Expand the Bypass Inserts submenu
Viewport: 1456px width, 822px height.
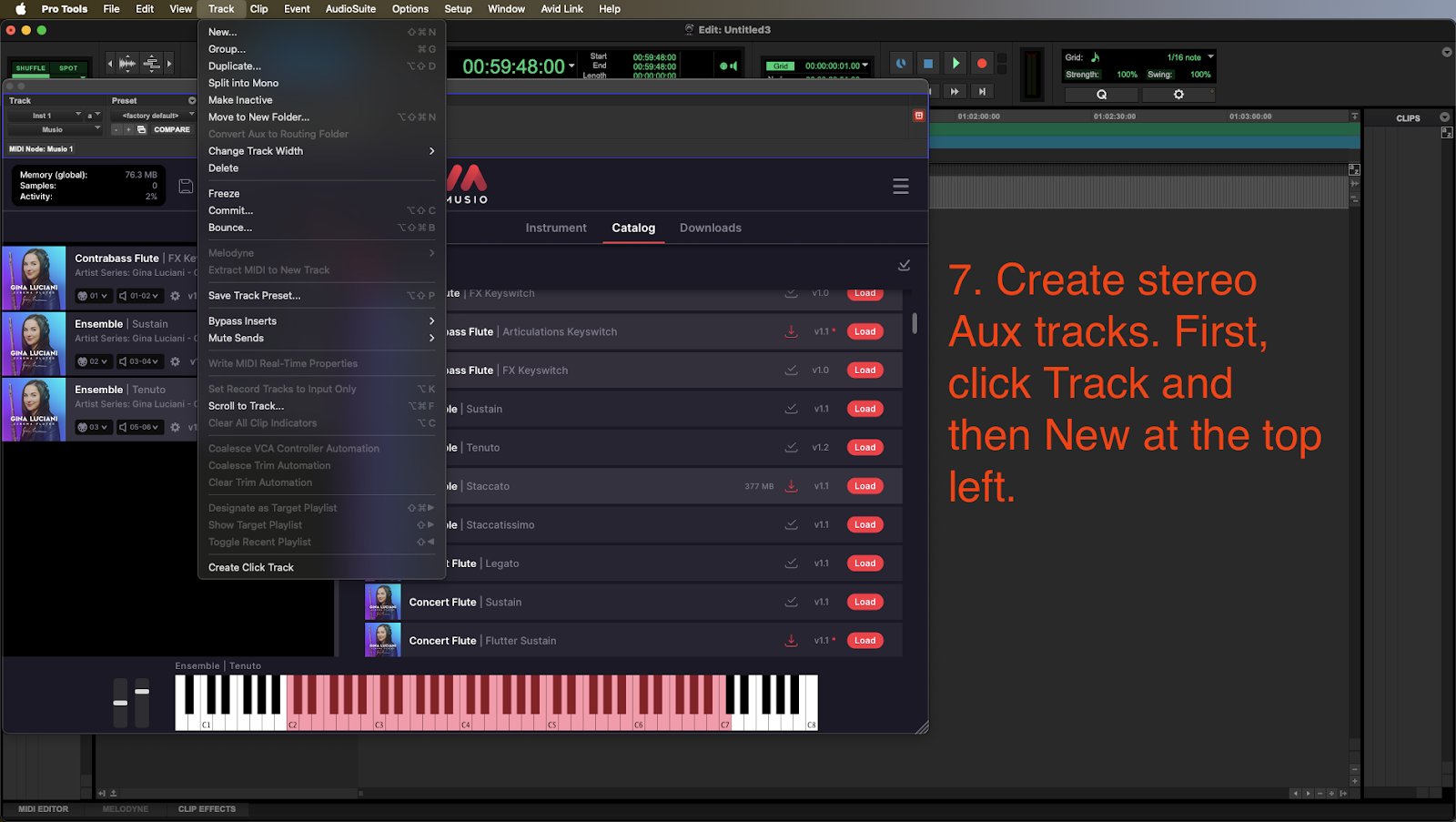(321, 320)
